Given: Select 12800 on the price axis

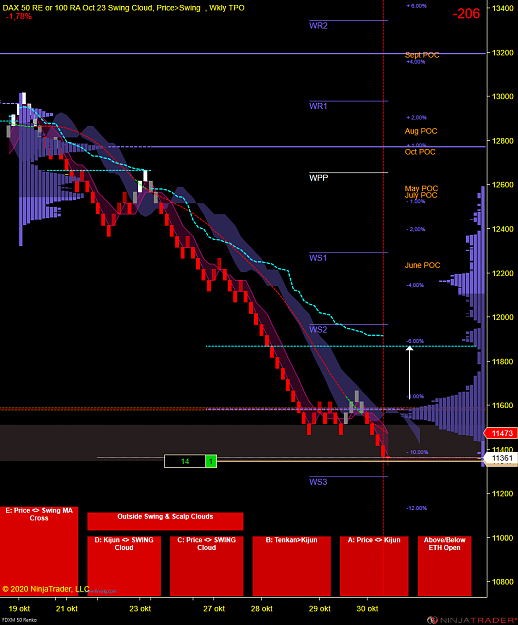Looking at the screenshot, I should [502, 141].
